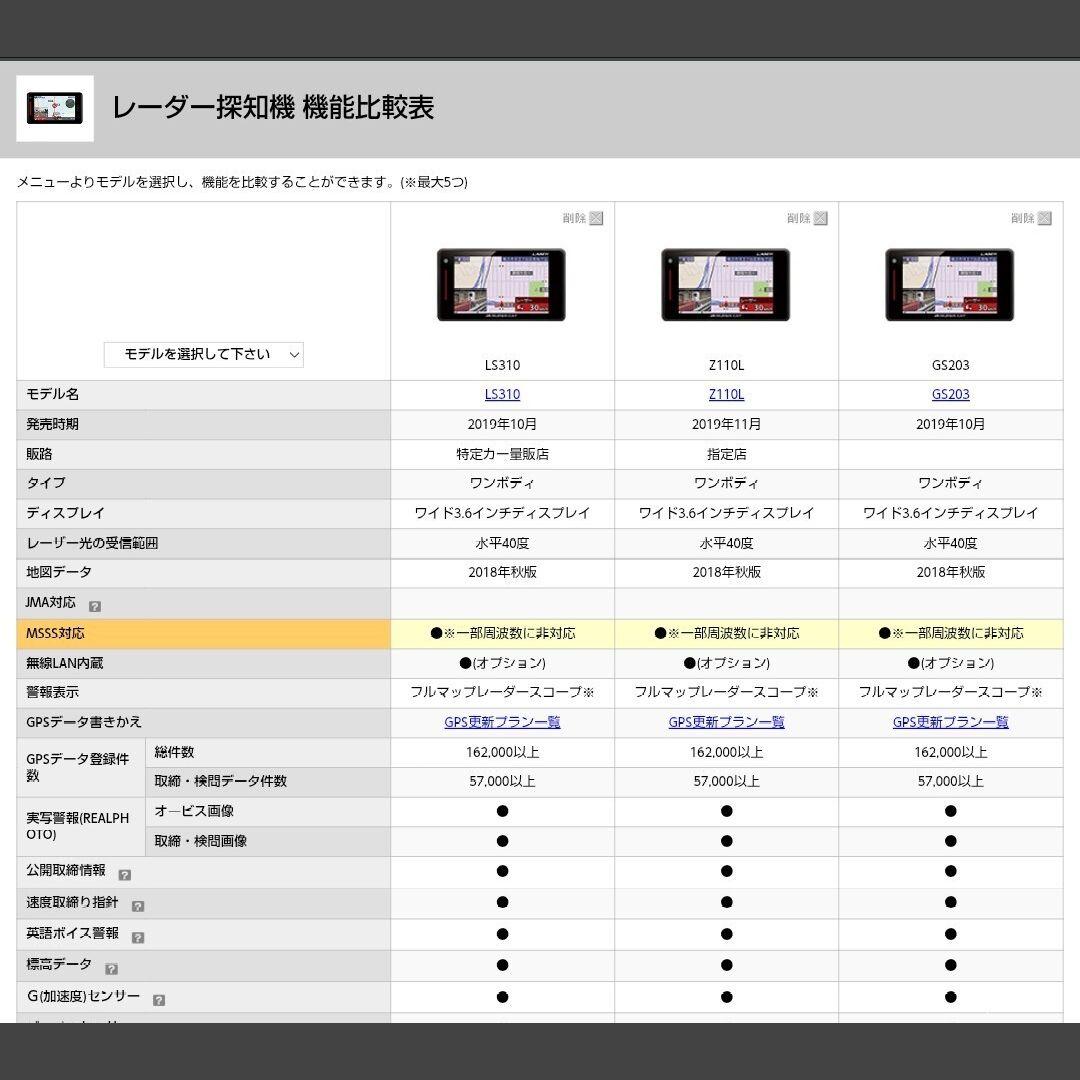Open GPS更新プラン一覧 in the GS203 column

pos(950,722)
